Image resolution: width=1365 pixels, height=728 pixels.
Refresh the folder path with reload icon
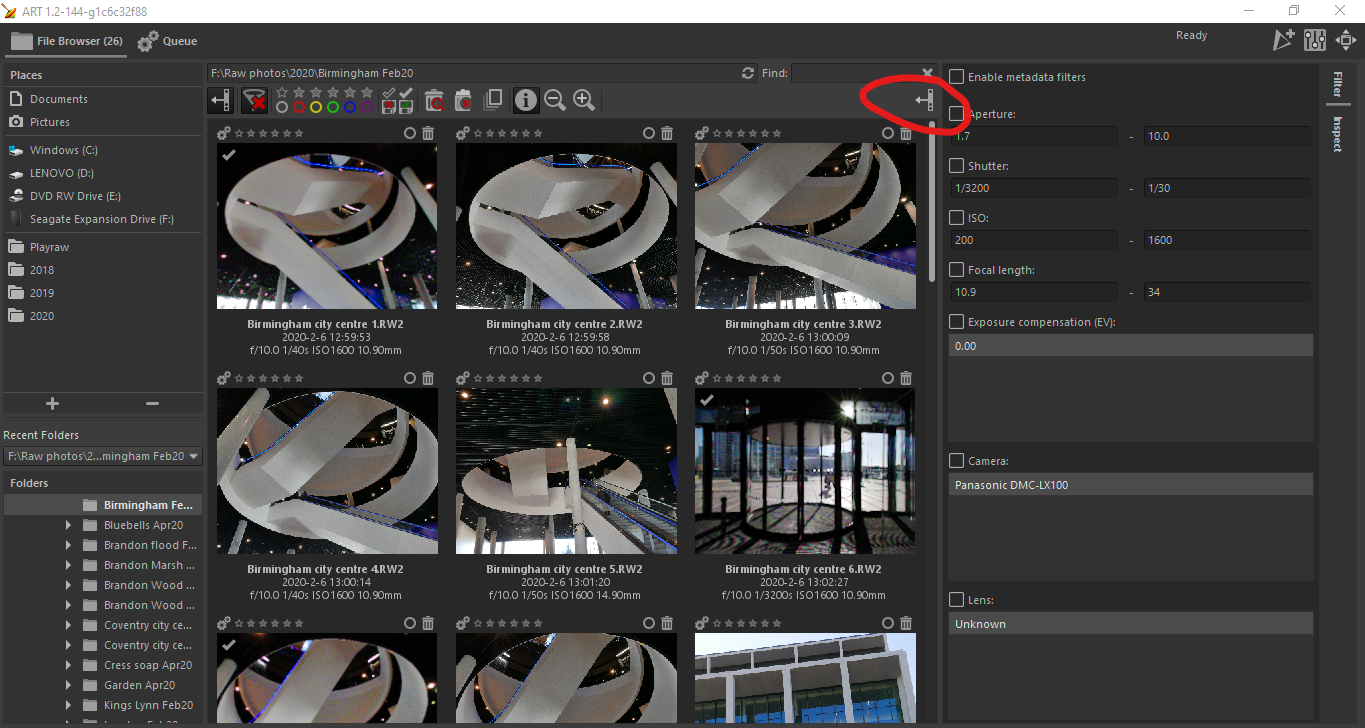point(747,73)
